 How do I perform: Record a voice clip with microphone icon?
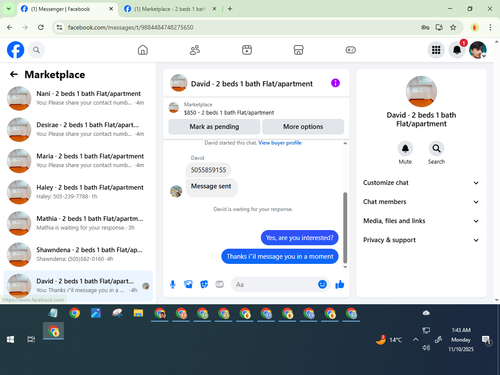(173, 284)
